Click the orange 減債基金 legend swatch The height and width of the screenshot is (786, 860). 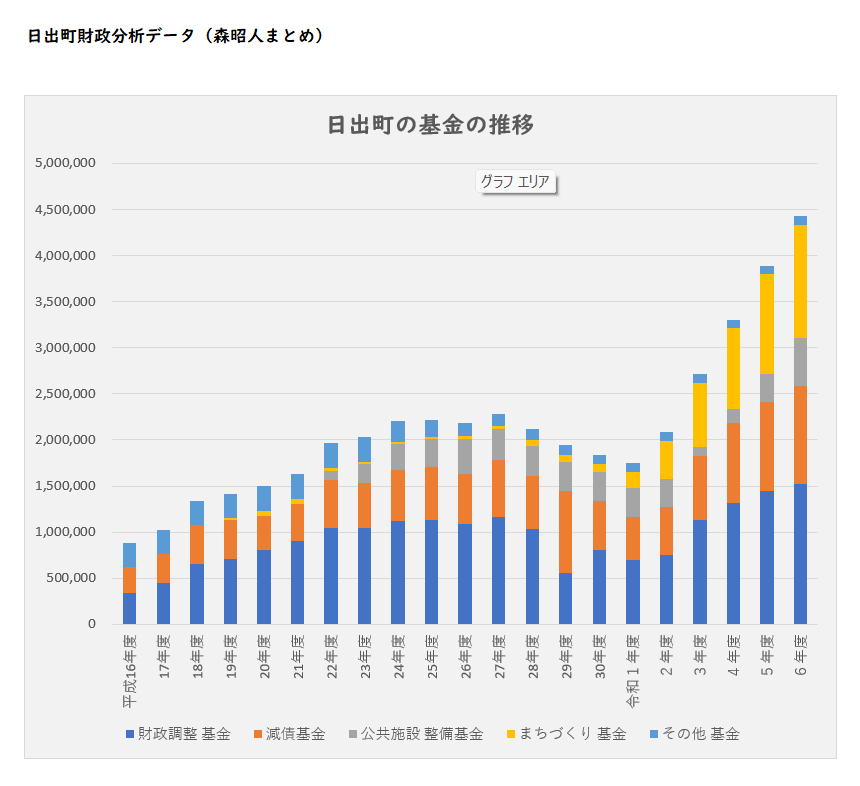(x=257, y=735)
